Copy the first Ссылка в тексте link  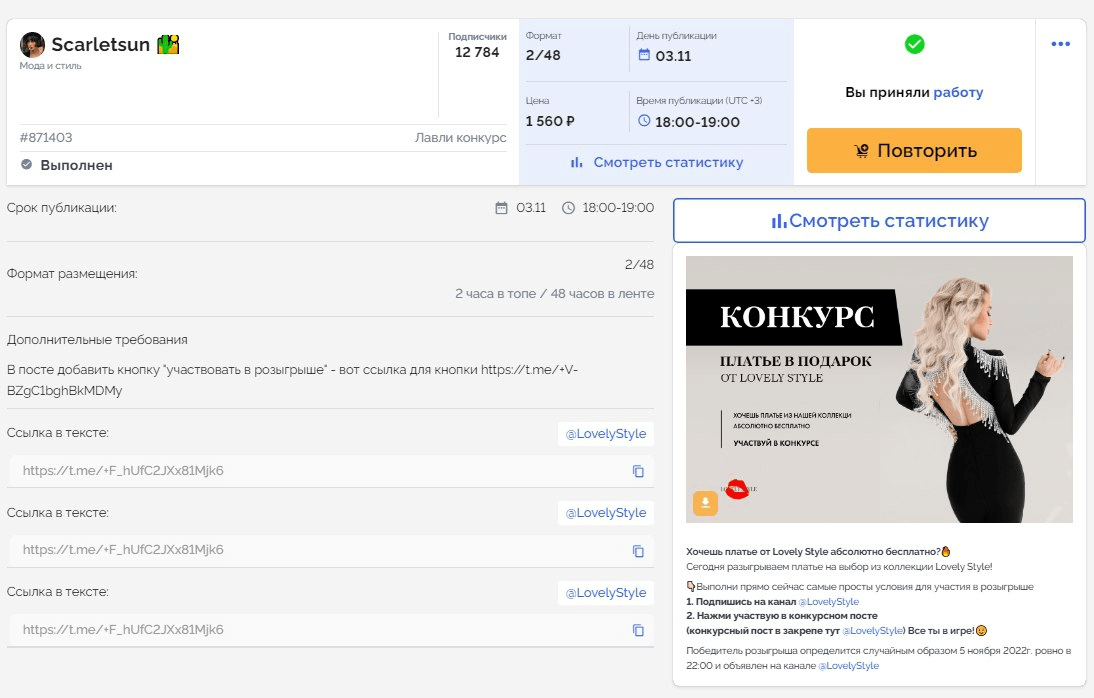coord(638,471)
